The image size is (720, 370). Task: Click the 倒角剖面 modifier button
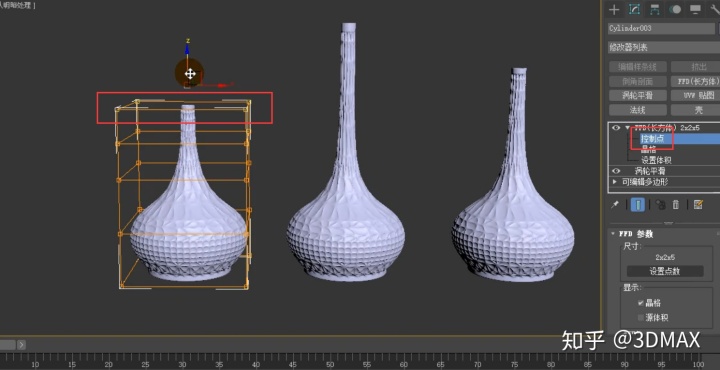pos(637,81)
